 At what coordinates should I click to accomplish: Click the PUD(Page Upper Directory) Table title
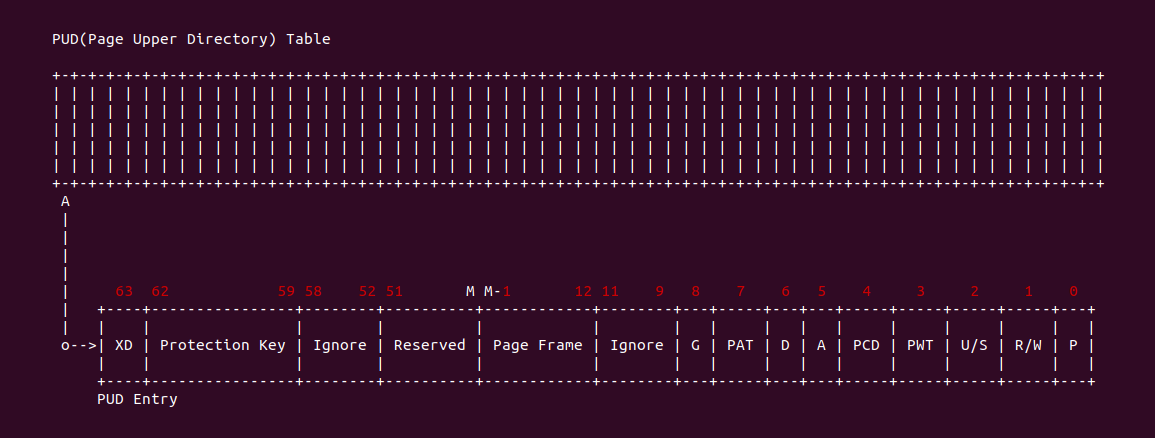point(191,40)
